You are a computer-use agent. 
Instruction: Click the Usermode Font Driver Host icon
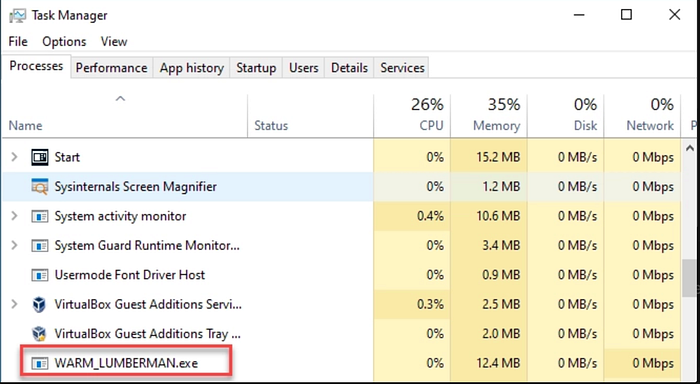[40, 275]
